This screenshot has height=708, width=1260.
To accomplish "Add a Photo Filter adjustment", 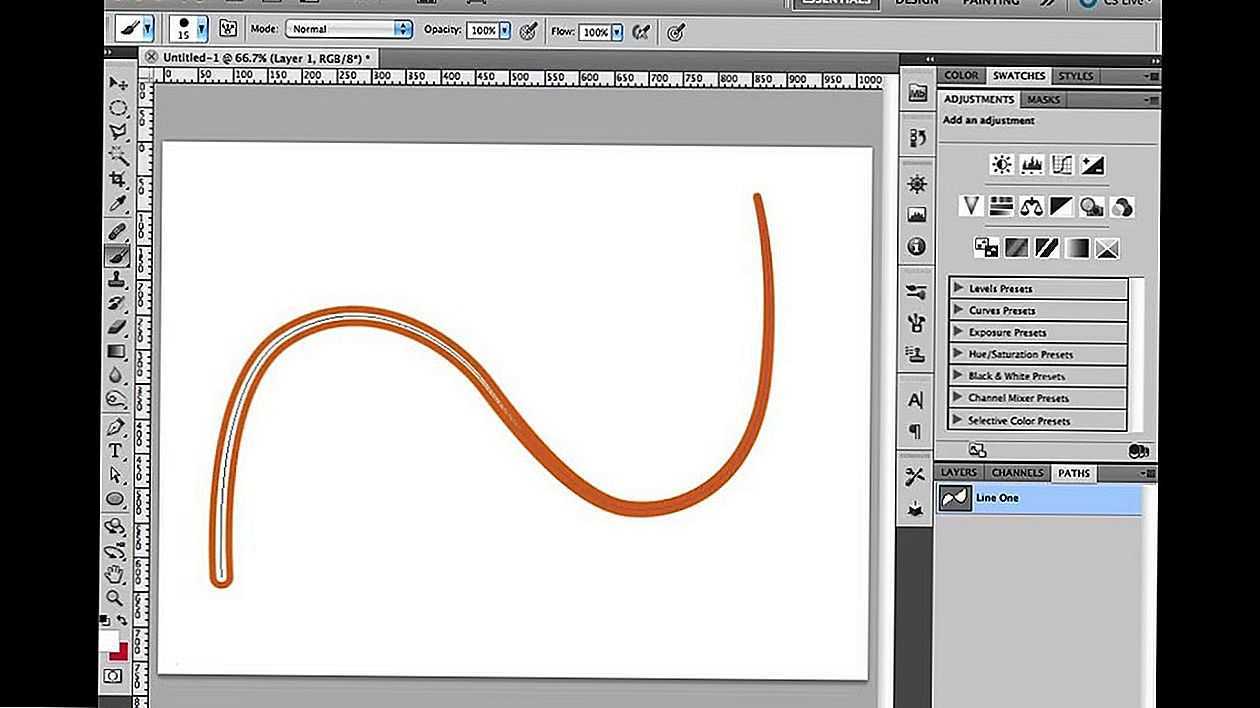I will pyautogui.click(x=1091, y=206).
